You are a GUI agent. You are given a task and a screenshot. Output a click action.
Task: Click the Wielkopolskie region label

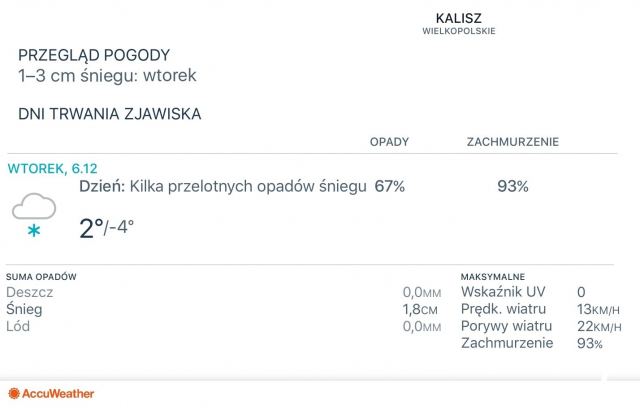click(459, 31)
